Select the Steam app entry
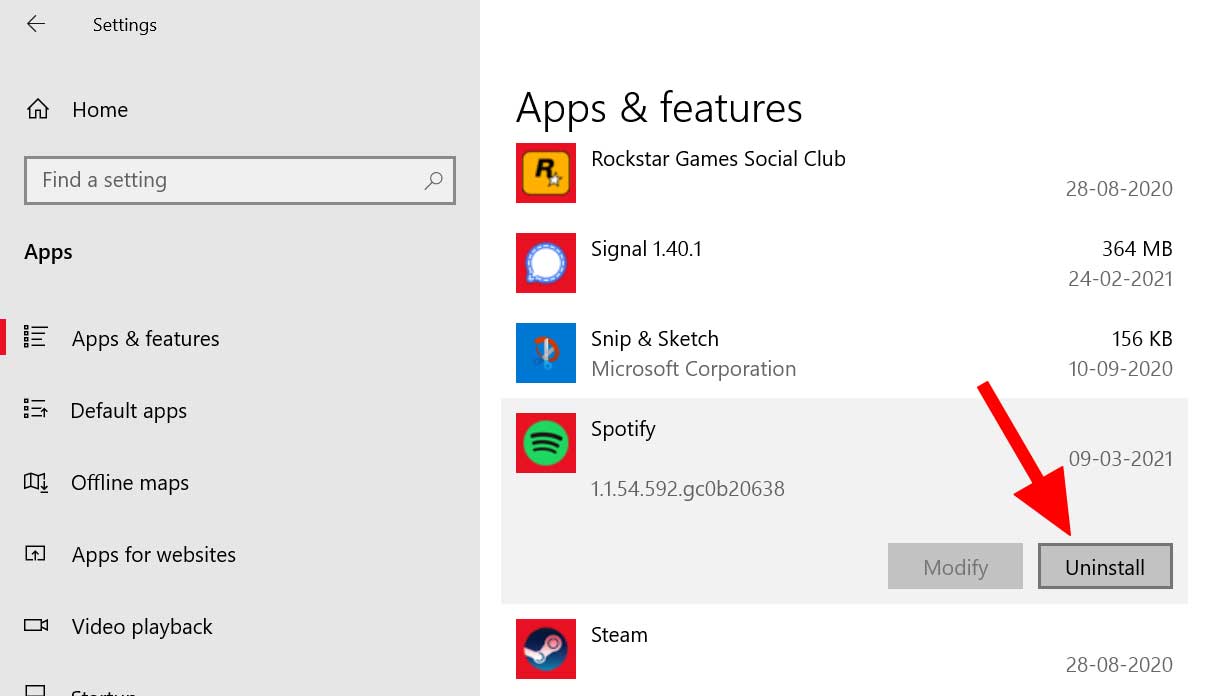The width and height of the screenshot is (1221, 696). (x=619, y=634)
